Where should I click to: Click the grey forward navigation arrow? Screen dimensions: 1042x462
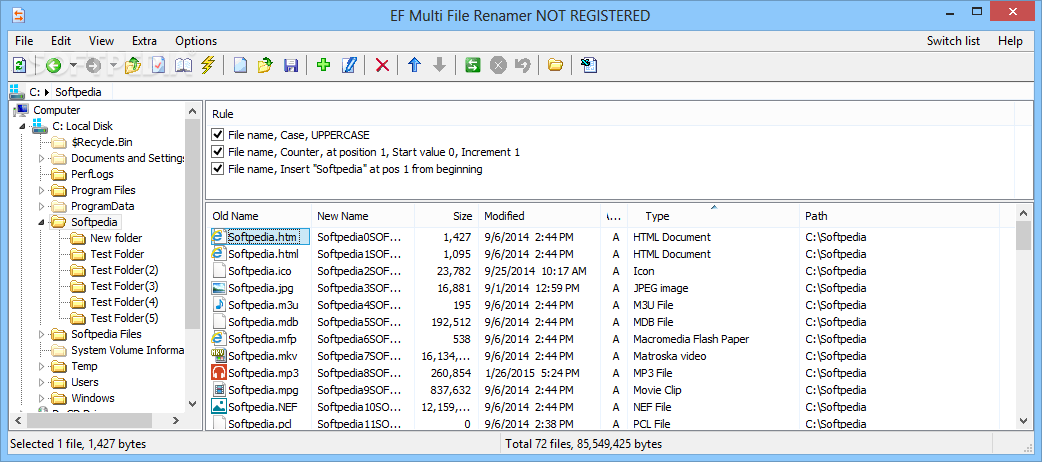tap(93, 65)
